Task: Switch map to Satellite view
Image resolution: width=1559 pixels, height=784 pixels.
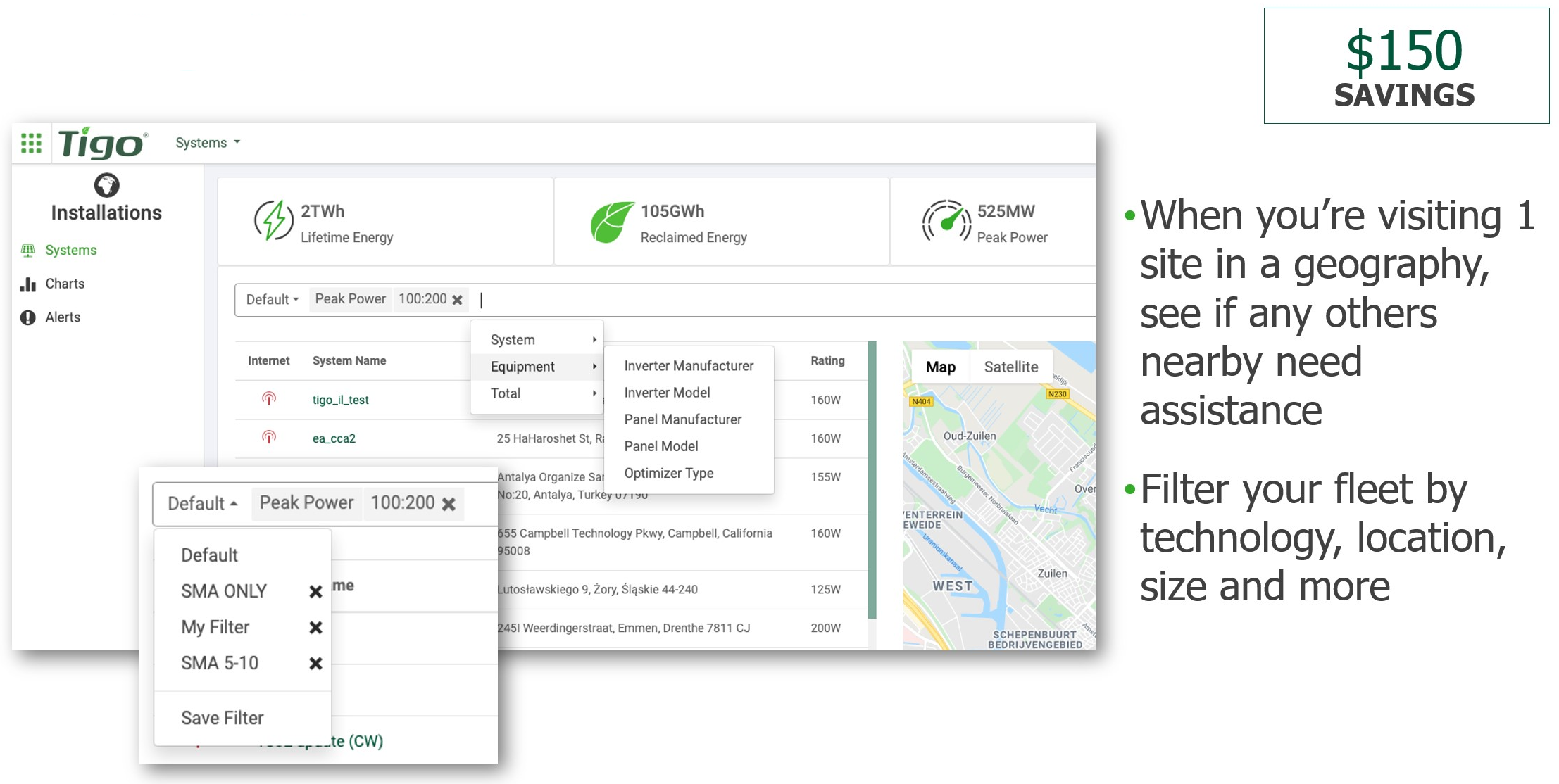Action: [x=1010, y=367]
